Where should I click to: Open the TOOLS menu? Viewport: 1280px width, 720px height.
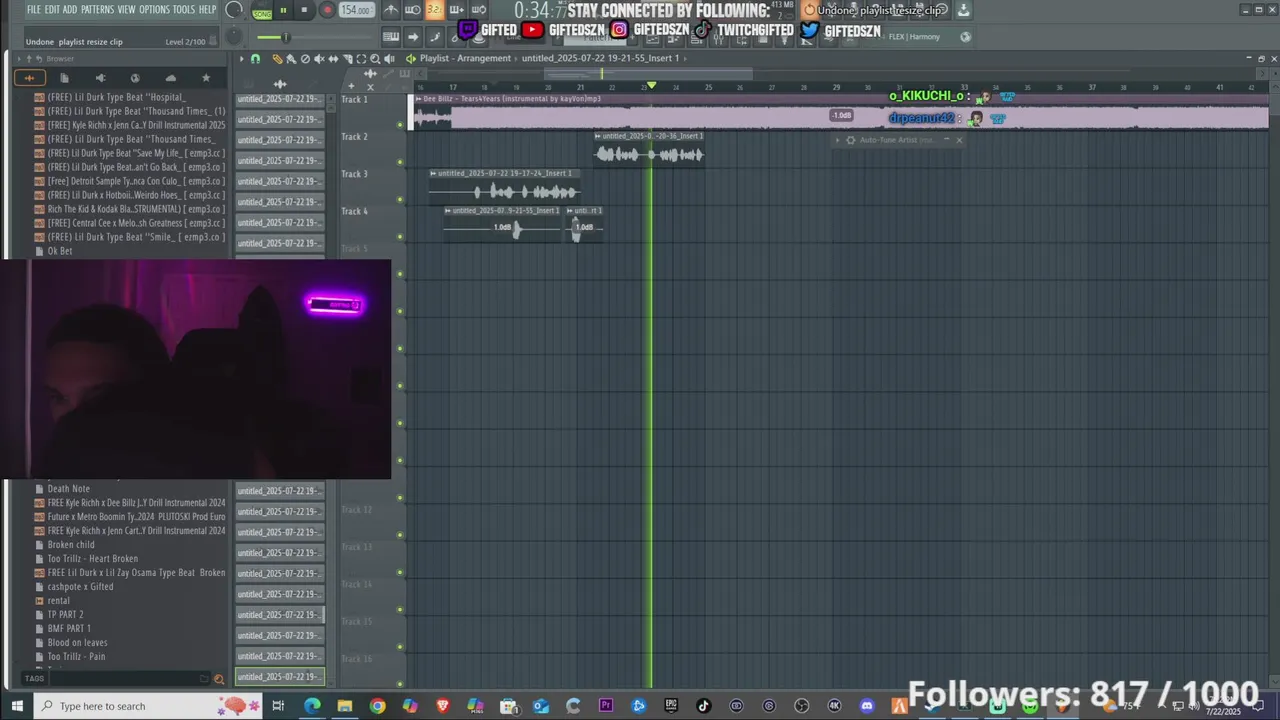184,9
